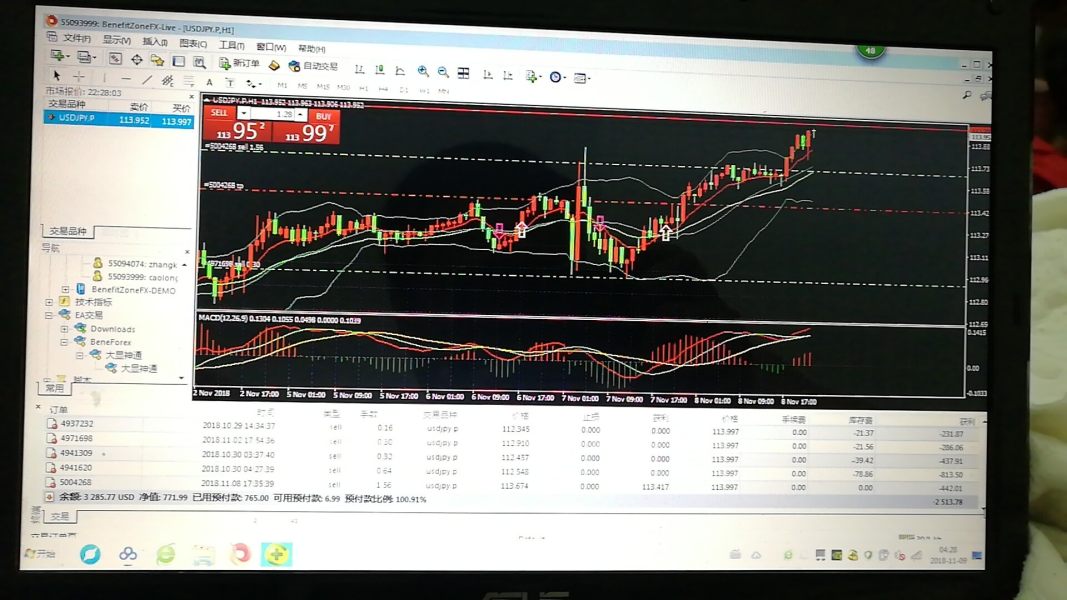The image size is (1067, 600).
Task: Select the arrow cursor tool
Action: 56,76
